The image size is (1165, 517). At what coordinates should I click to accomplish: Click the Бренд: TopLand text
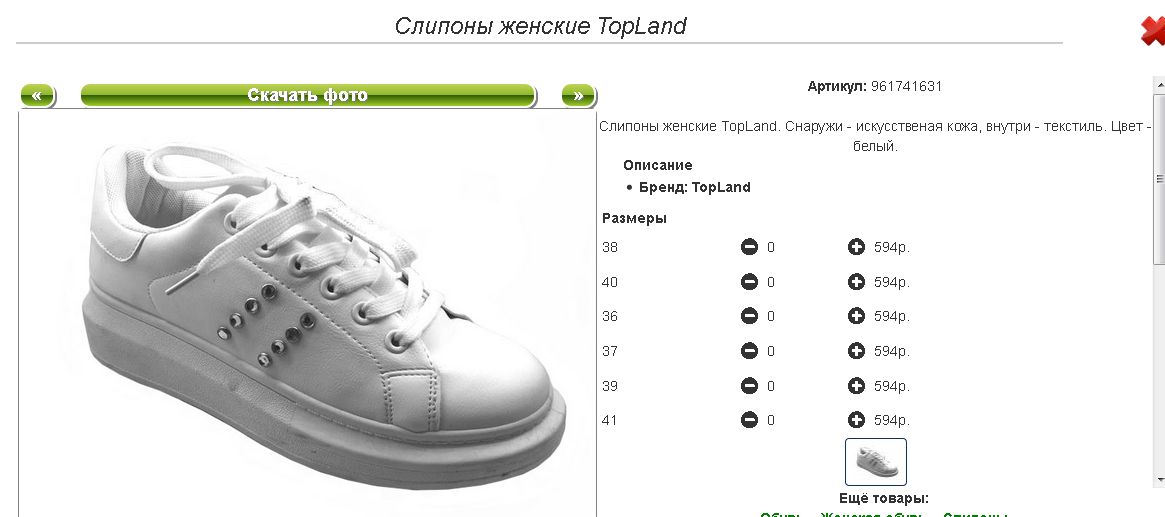pos(695,187)
